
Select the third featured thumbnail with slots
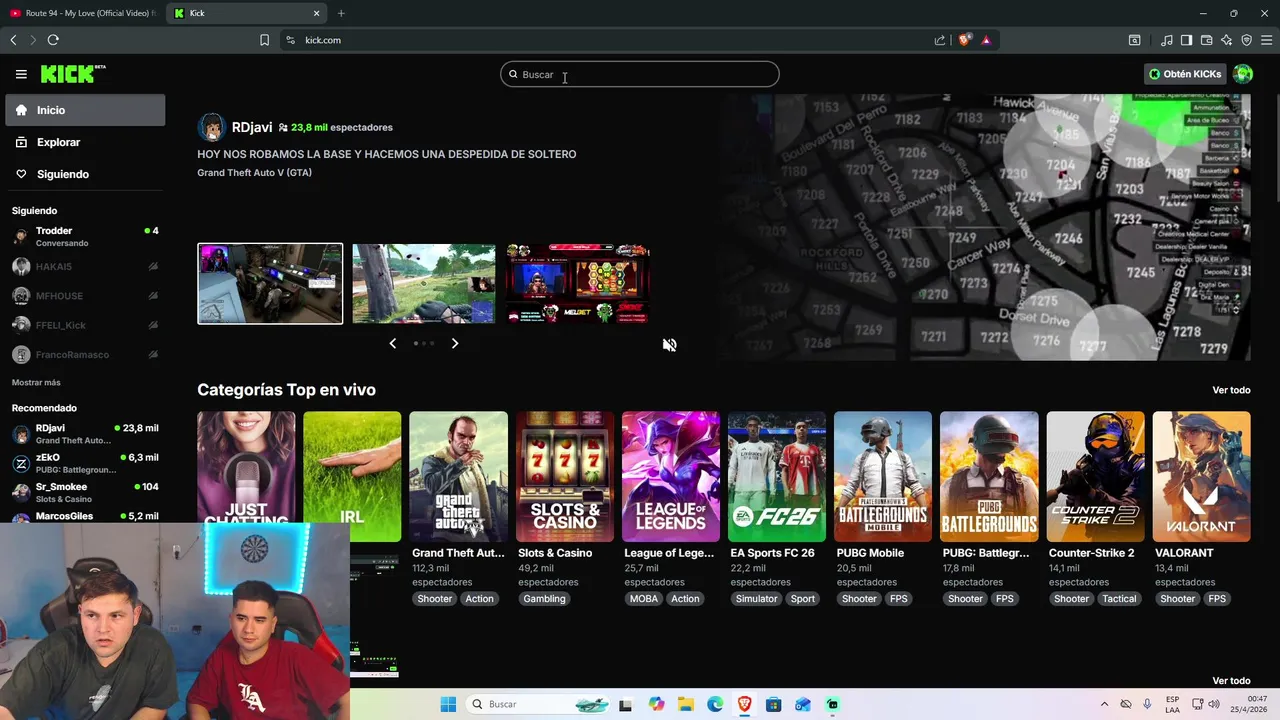click(578, 284)
